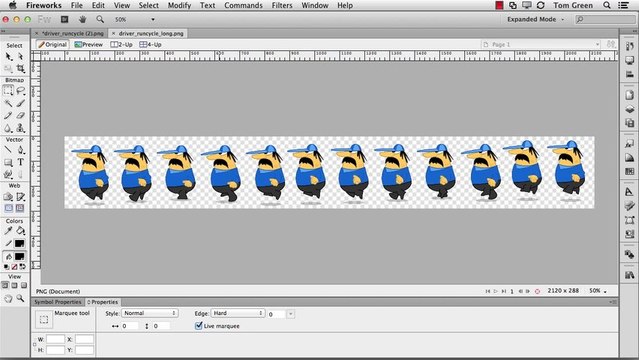The height and width of the screenshot is (360, 639).
Task: Switch to standard screen mode
Action: [x=5, y=285]
